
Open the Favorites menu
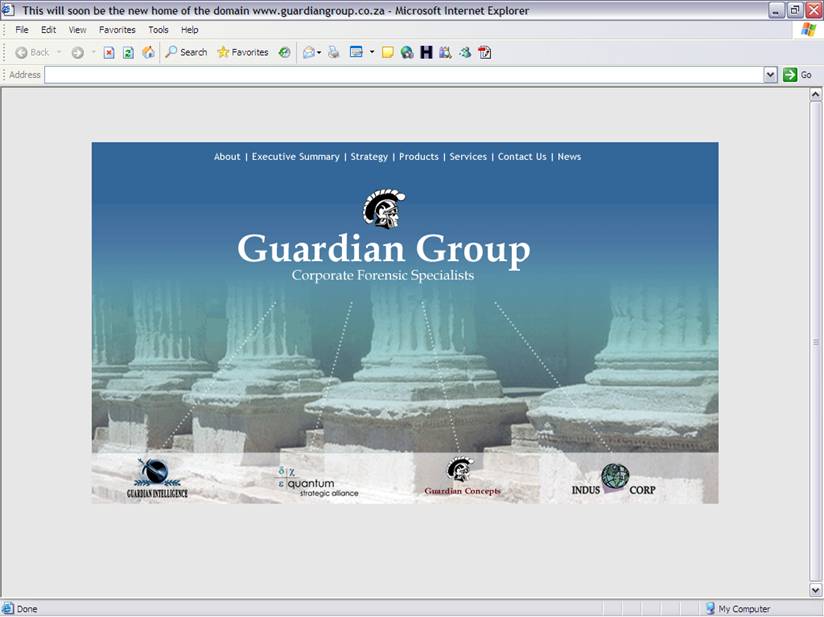click(117, 30)
